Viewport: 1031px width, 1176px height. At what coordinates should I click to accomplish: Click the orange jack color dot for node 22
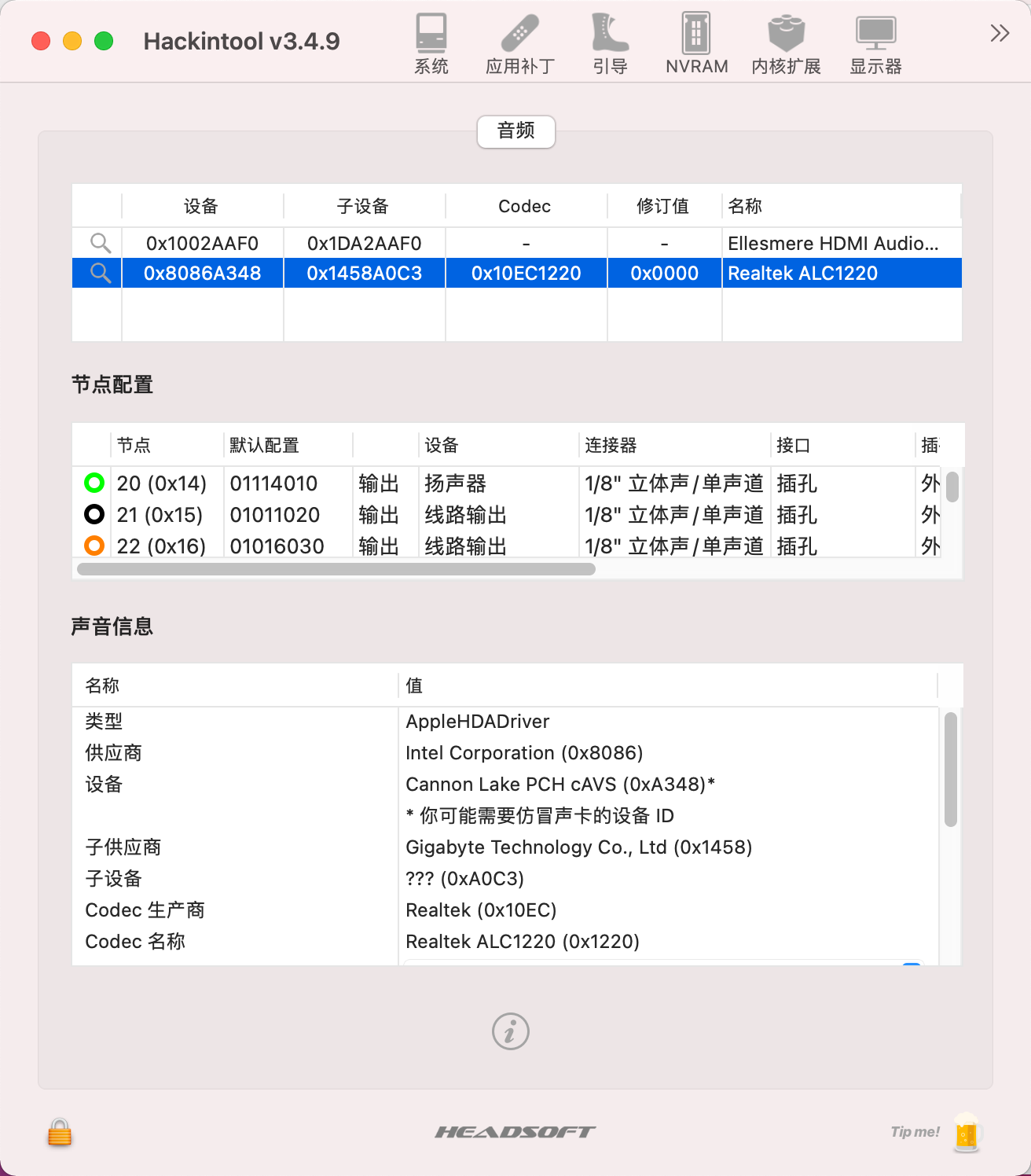pyautogui.click(x=94, y=546)
